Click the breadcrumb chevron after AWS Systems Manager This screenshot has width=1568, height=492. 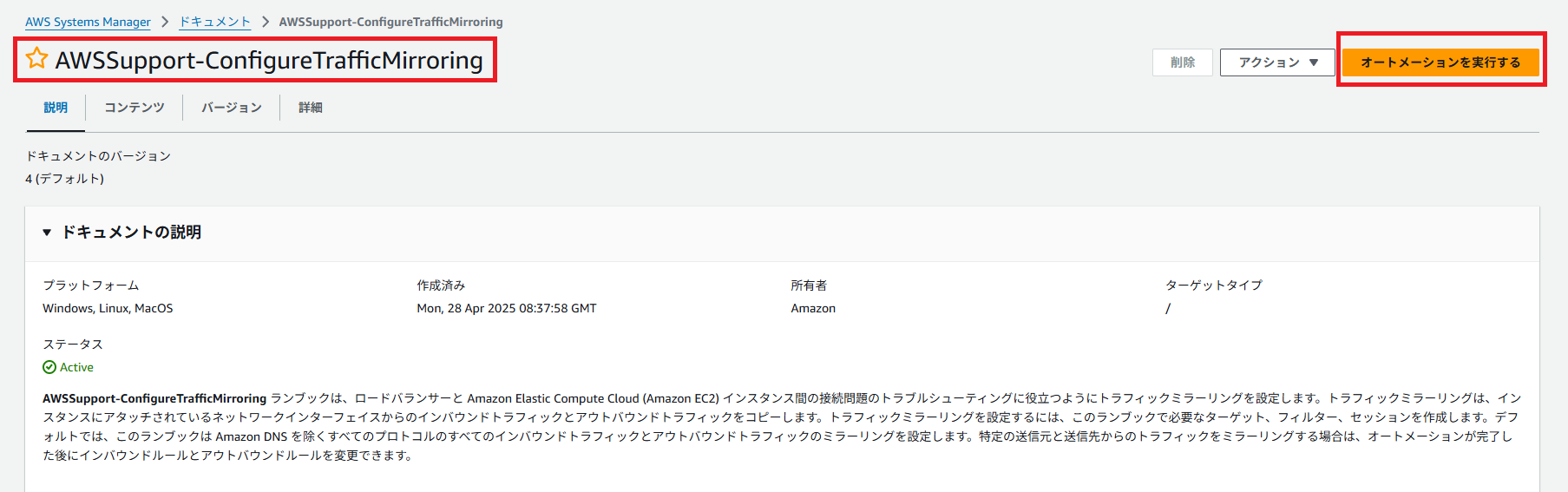pyautogui.click(x=165, y=22)
